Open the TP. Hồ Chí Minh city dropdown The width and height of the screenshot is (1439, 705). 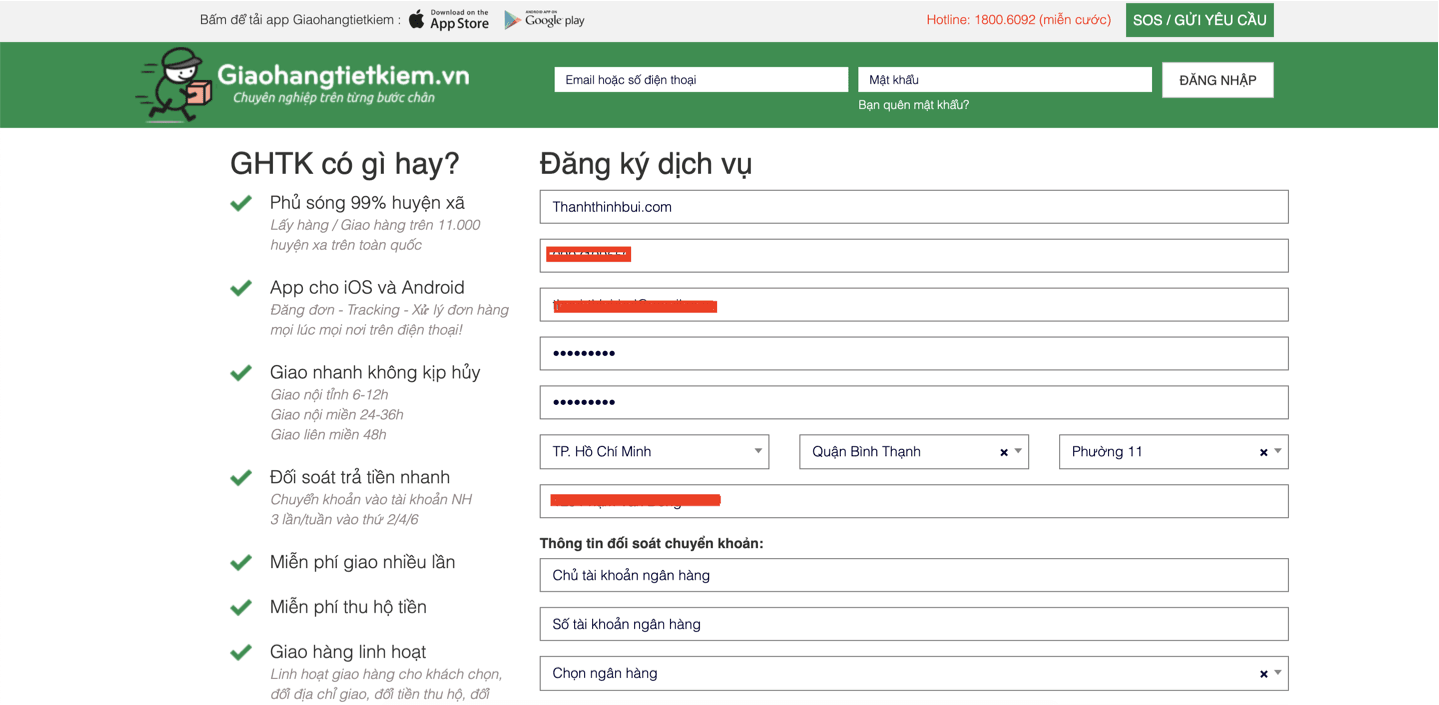click(654, 452)
